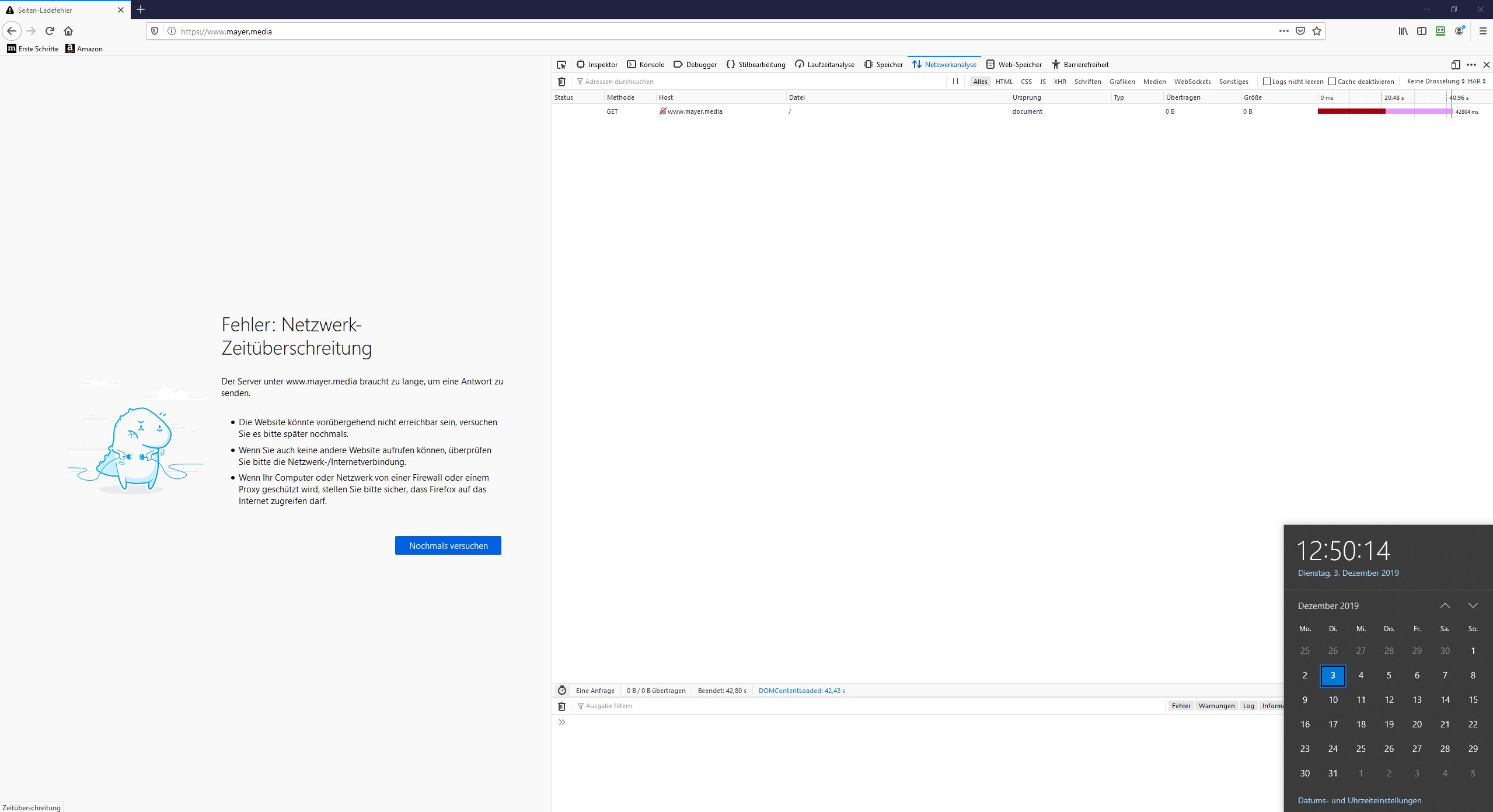Toggle the sidebar icon in toolbar
Screen dimensions: 1493x812
1422,31
